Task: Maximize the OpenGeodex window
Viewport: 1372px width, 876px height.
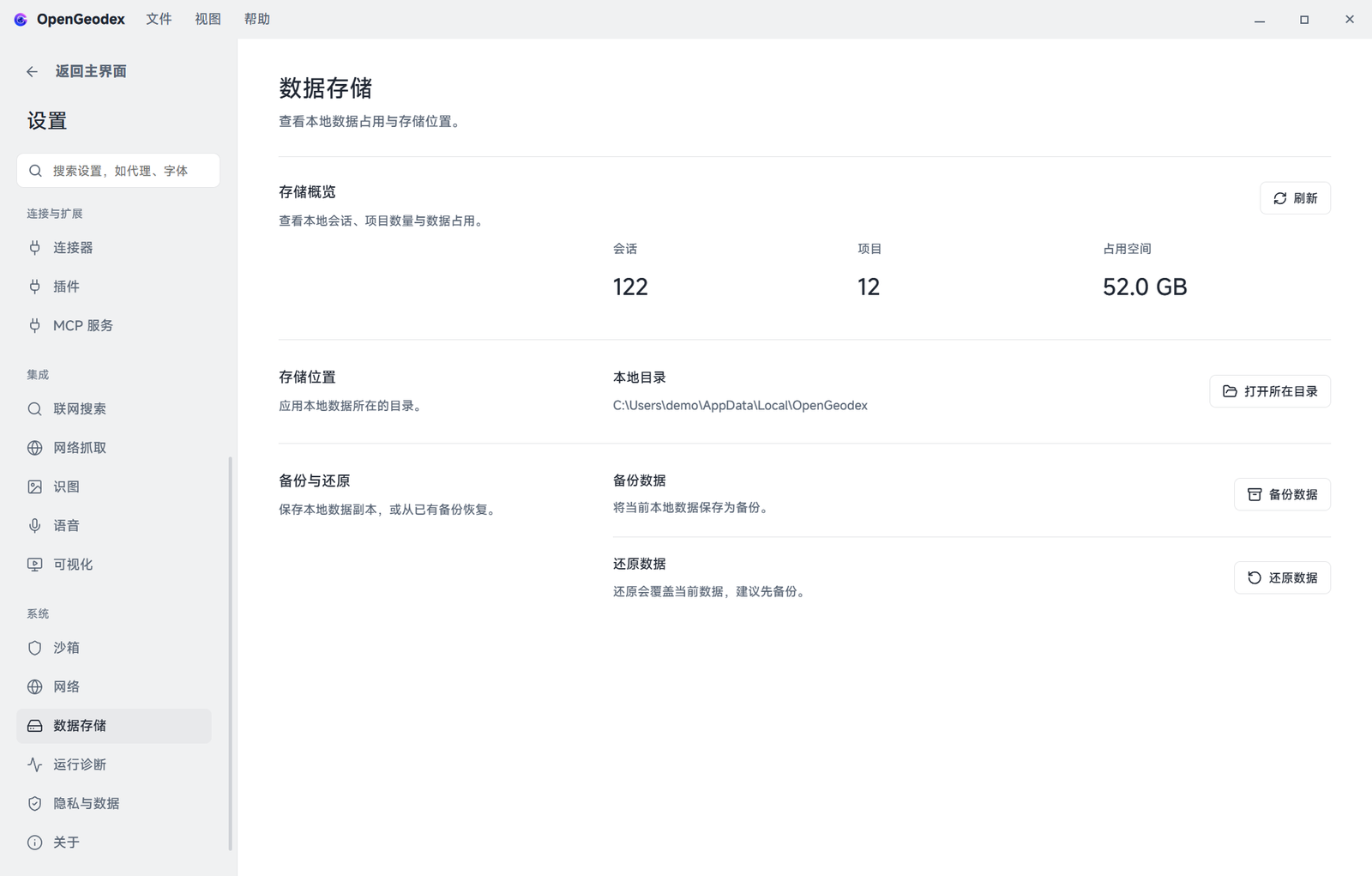Action: [1304, 19]
